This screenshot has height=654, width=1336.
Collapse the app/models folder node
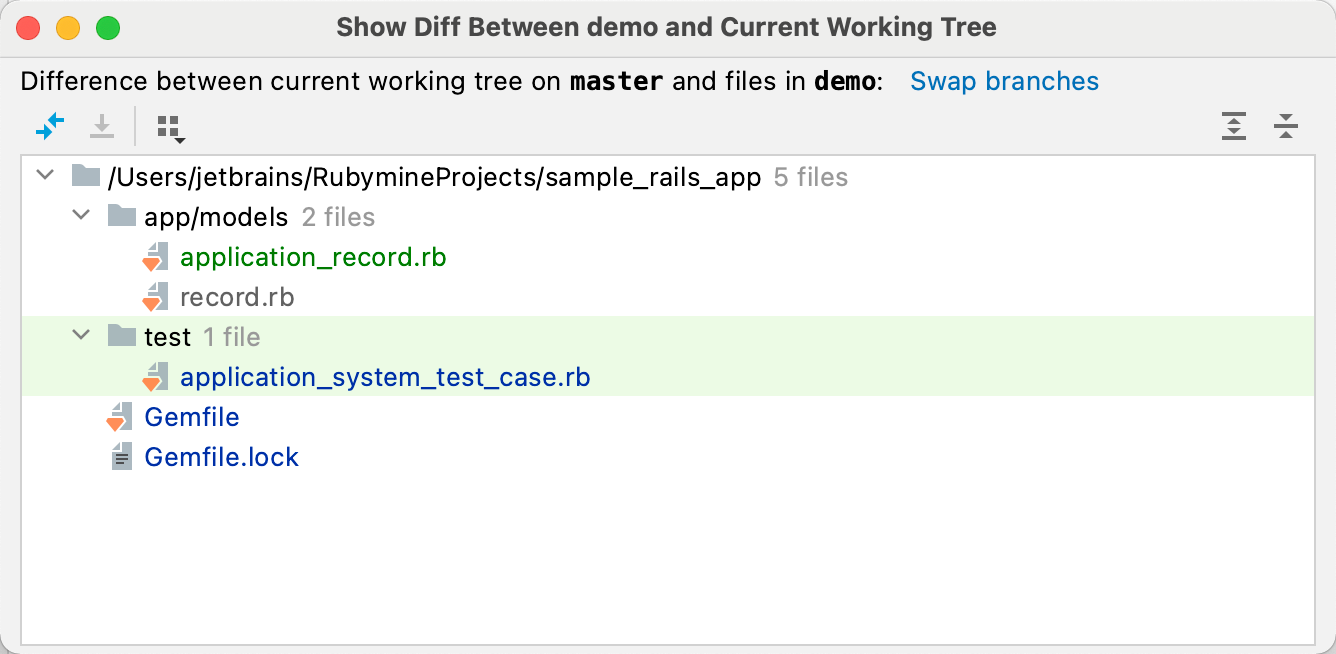point(81,215)
